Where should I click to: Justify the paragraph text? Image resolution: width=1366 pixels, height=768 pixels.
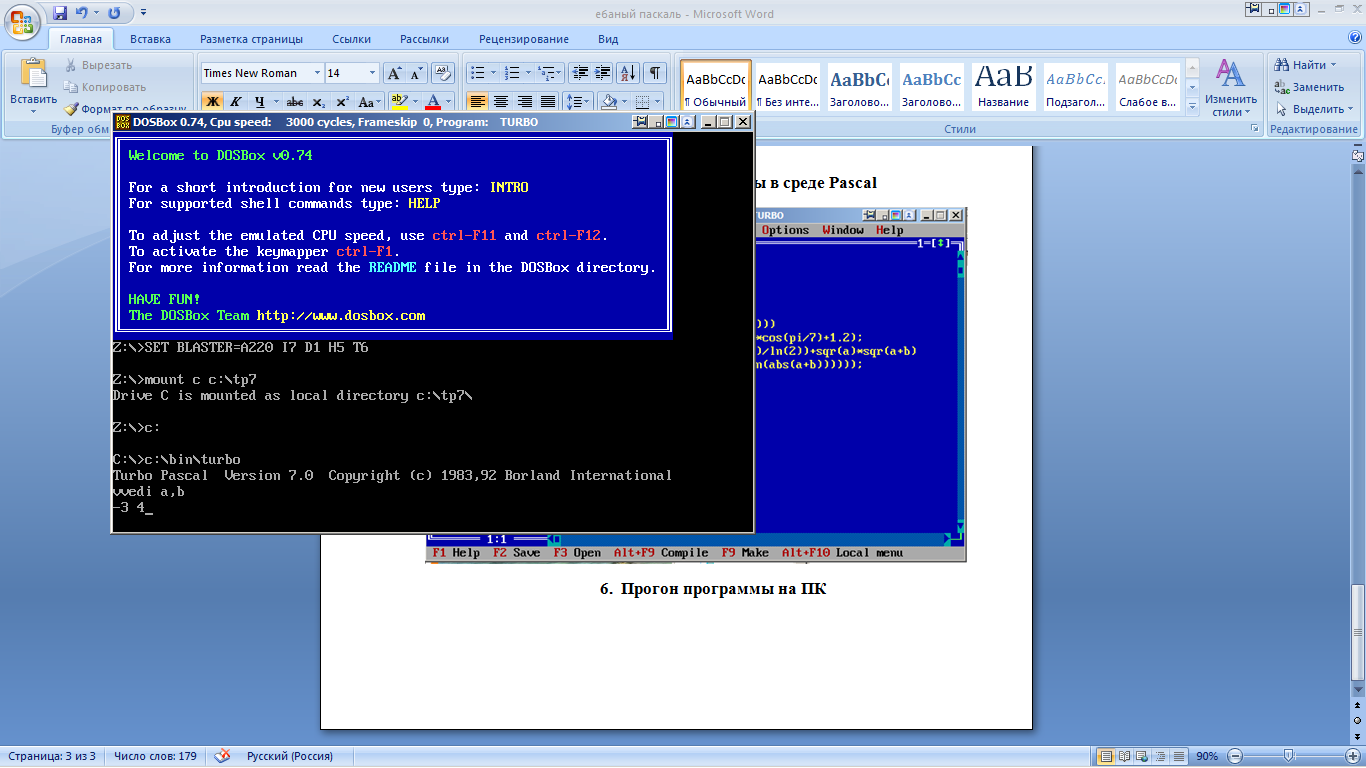[x=548, y=102]
